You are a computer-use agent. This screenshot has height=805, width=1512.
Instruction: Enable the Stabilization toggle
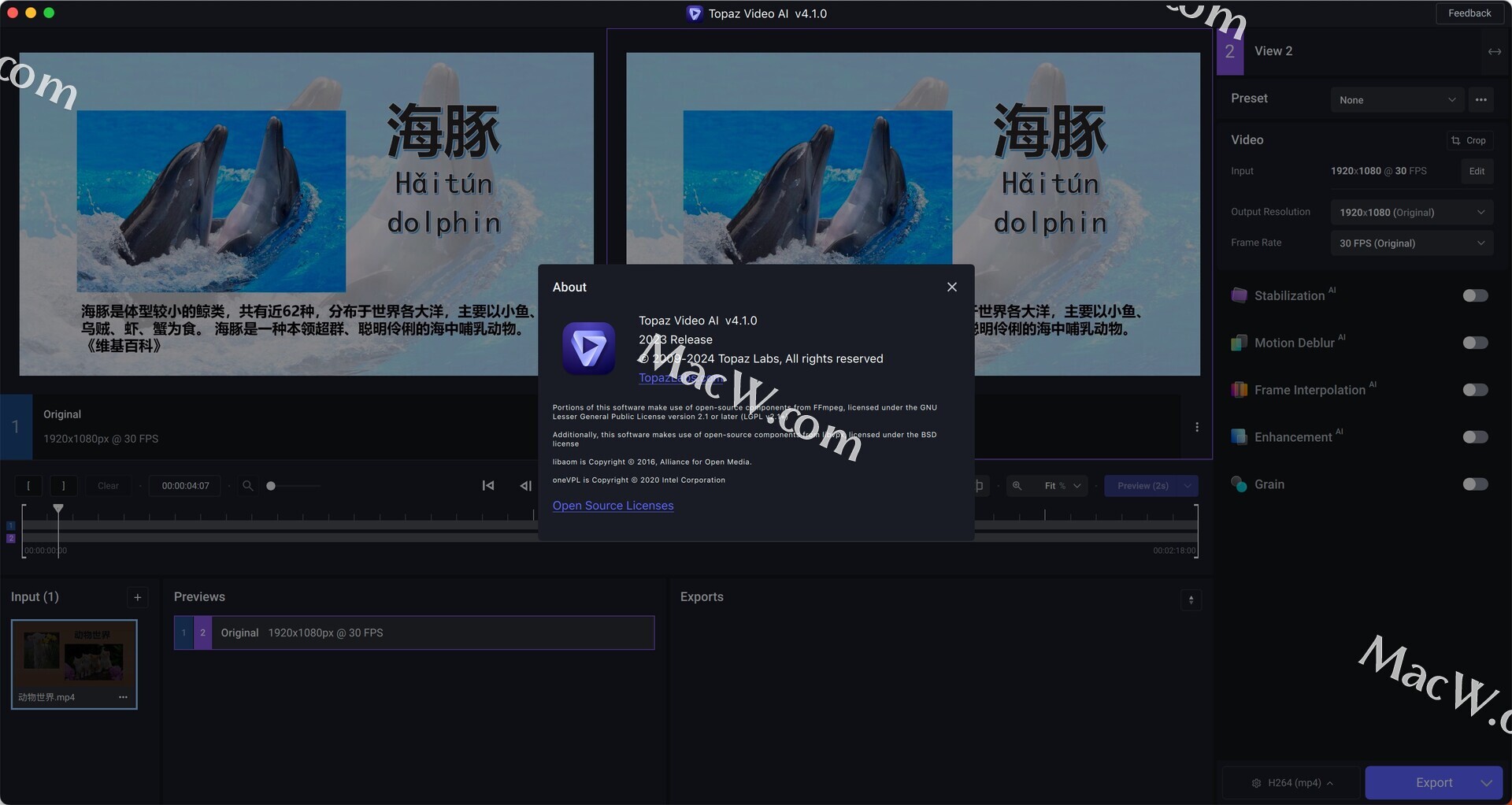(1475, 295)
